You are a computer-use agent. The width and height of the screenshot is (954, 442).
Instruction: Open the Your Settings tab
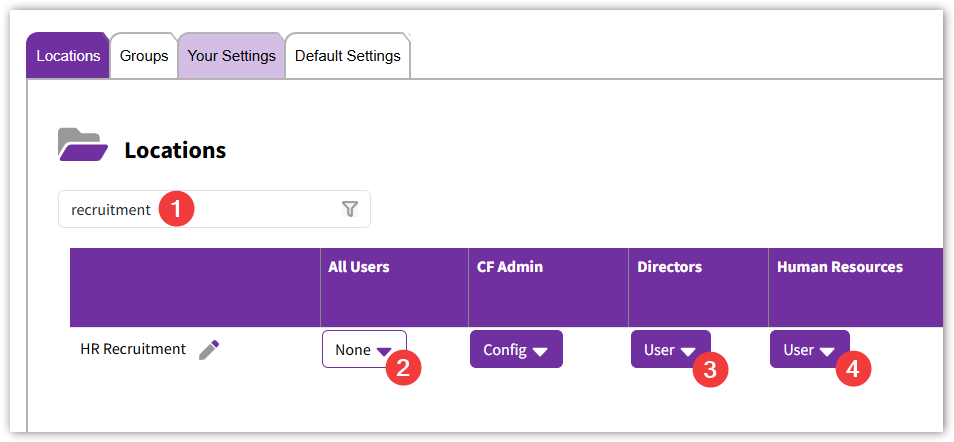tap(231, 56)
